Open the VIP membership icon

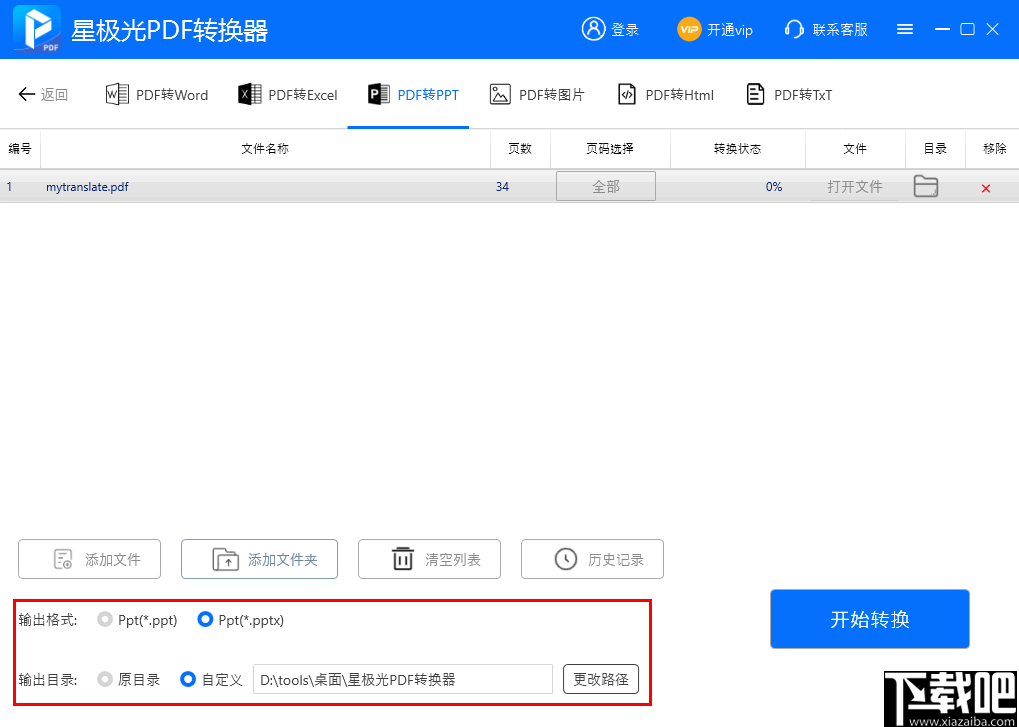[x=688, y=29]
